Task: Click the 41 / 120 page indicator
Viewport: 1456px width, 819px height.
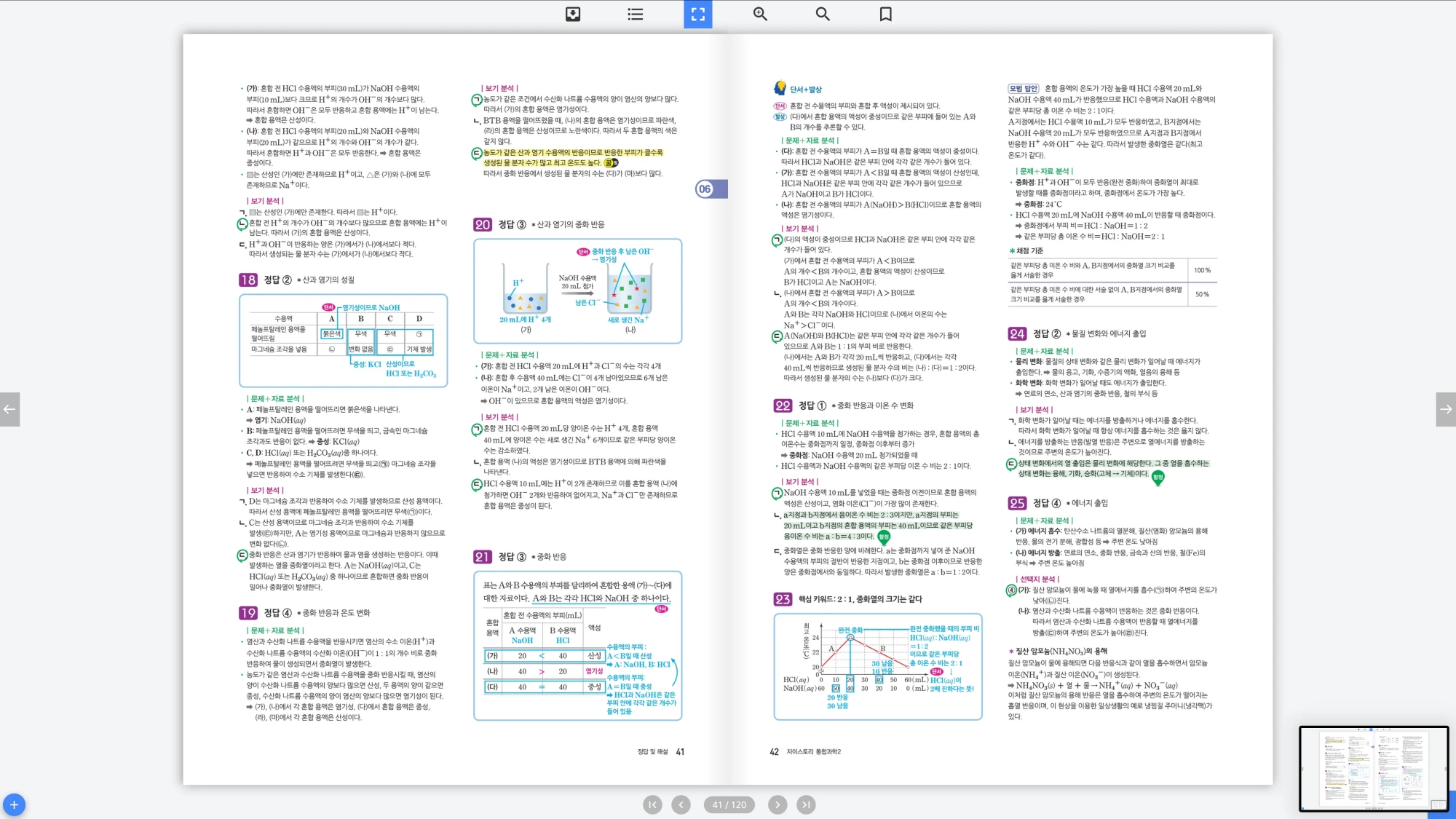Action: tap(729, 804)
